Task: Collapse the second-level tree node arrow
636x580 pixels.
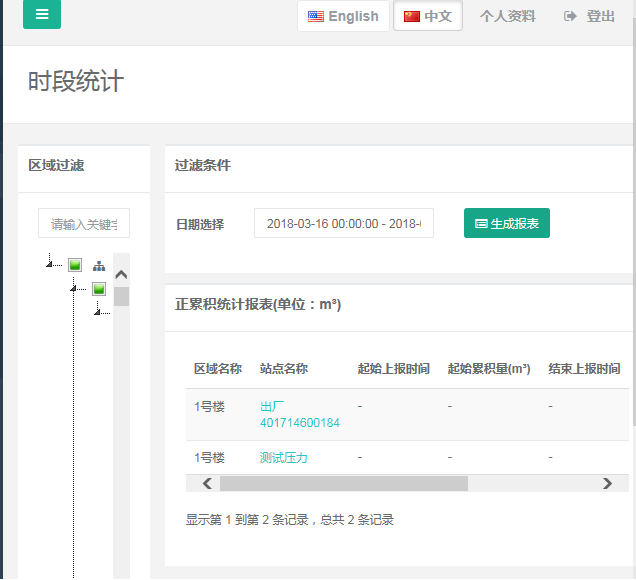Action: point(72,289)
